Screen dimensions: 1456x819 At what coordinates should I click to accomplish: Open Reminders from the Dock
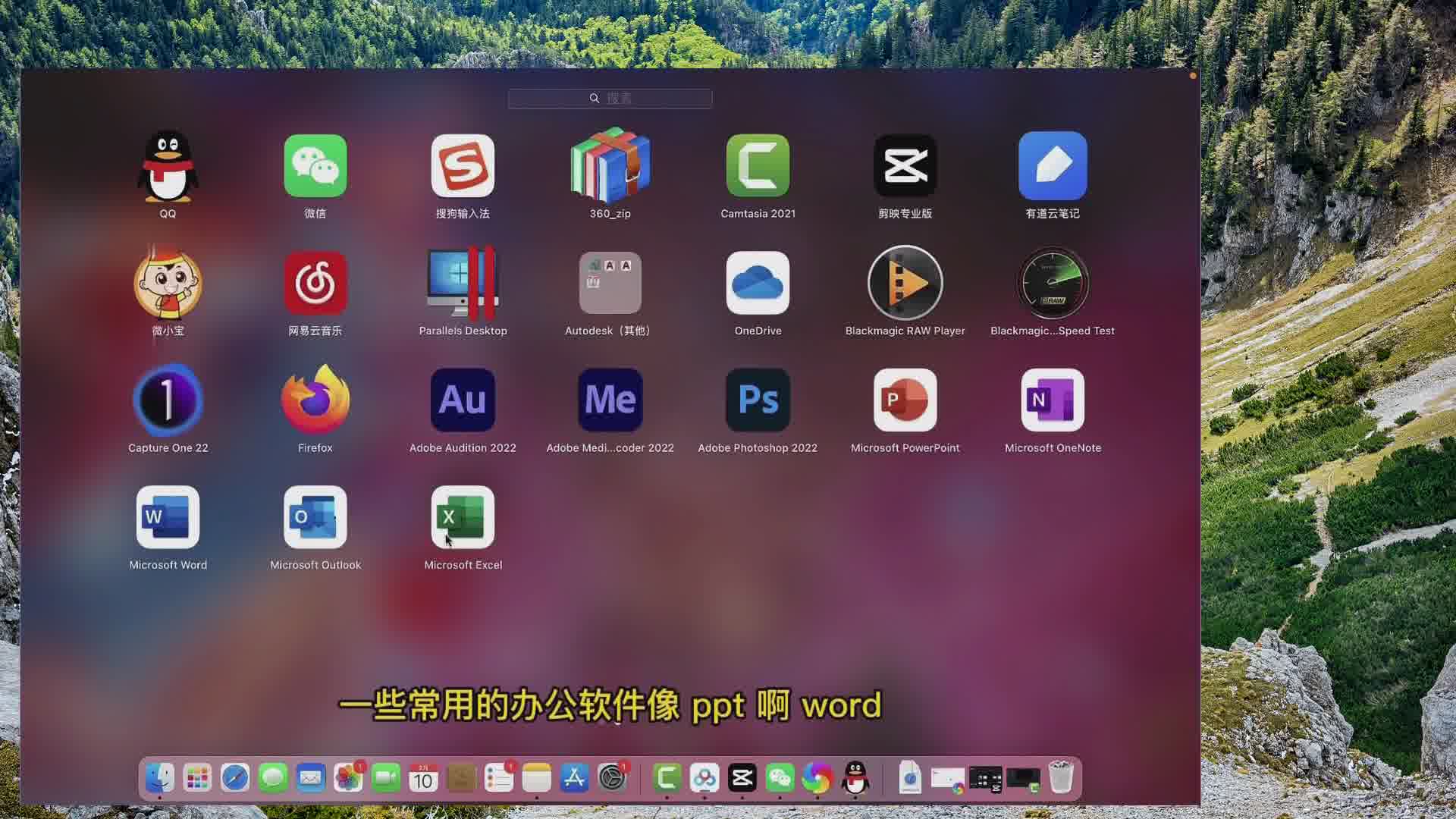pyautogui.click(x=499, y=778)
